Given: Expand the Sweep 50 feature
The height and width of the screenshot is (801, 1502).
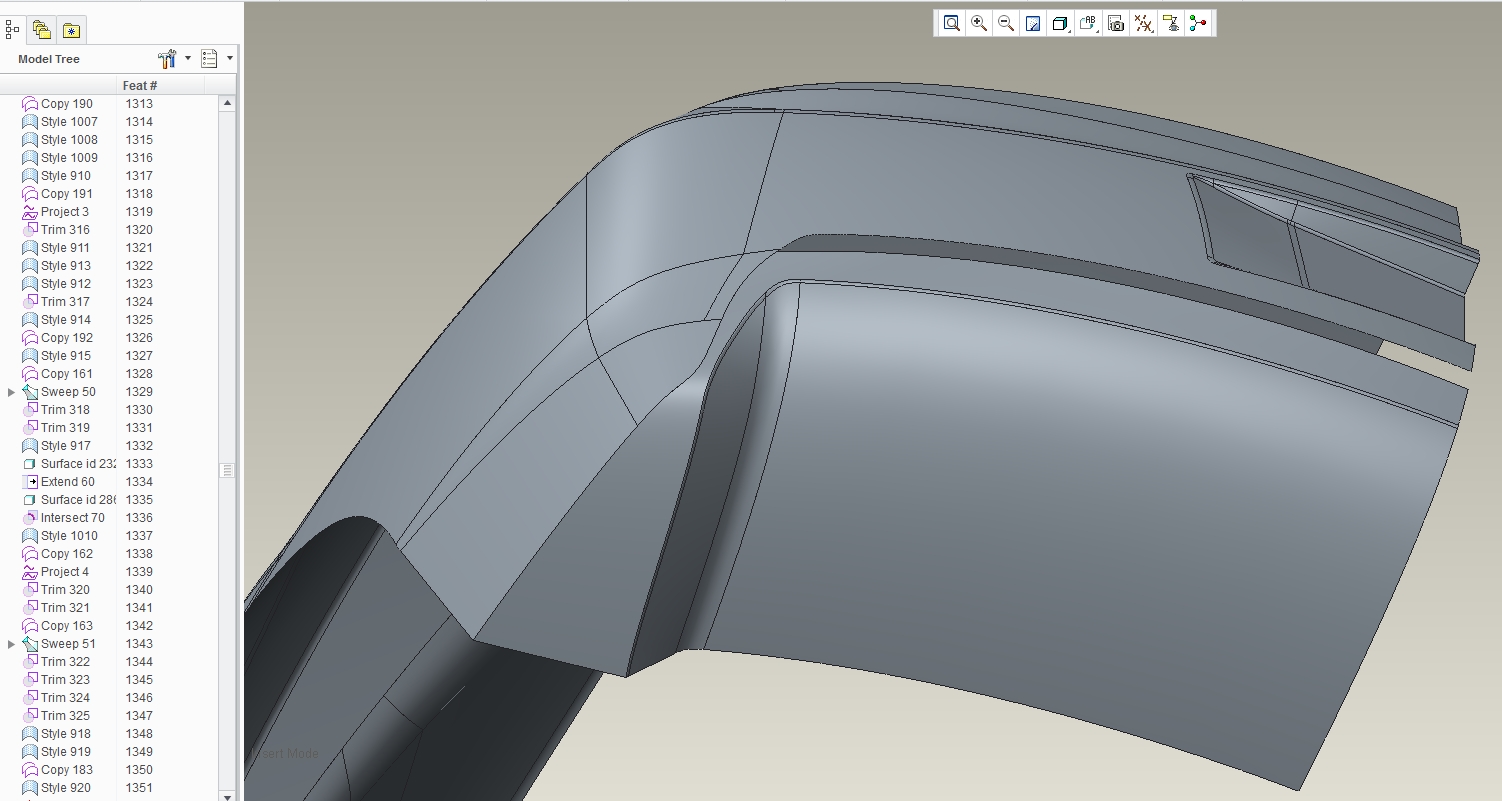Looking at the screenshot, I should pyautogui.click(x=11, y=392).
